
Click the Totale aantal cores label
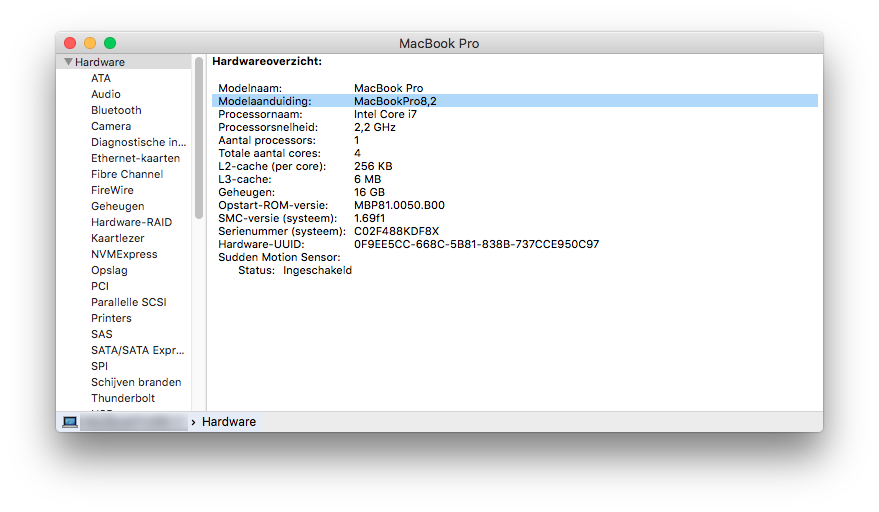270,153
